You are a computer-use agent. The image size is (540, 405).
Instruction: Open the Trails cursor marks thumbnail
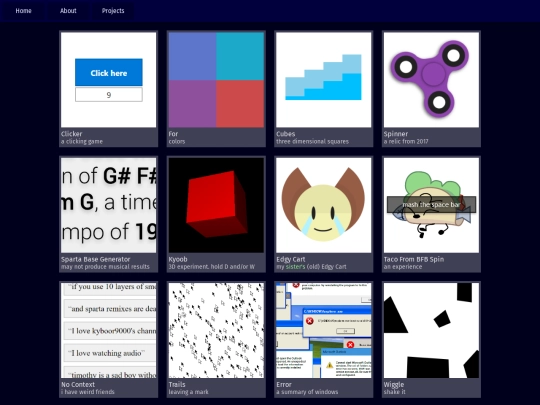pyautogui.click(x=216, y=330)
